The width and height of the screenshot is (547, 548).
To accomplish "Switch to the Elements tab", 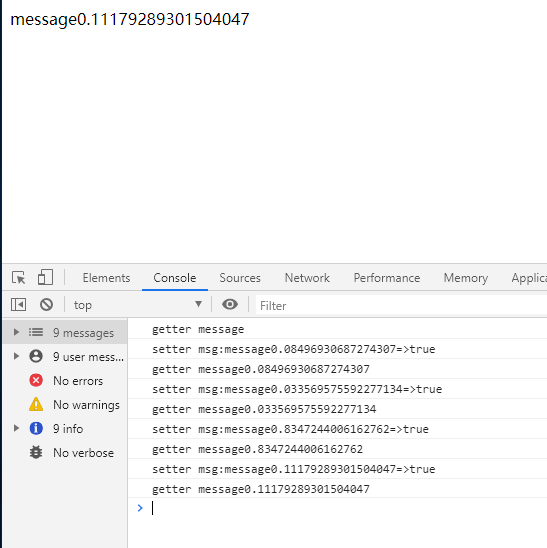I will pos(106,278).
